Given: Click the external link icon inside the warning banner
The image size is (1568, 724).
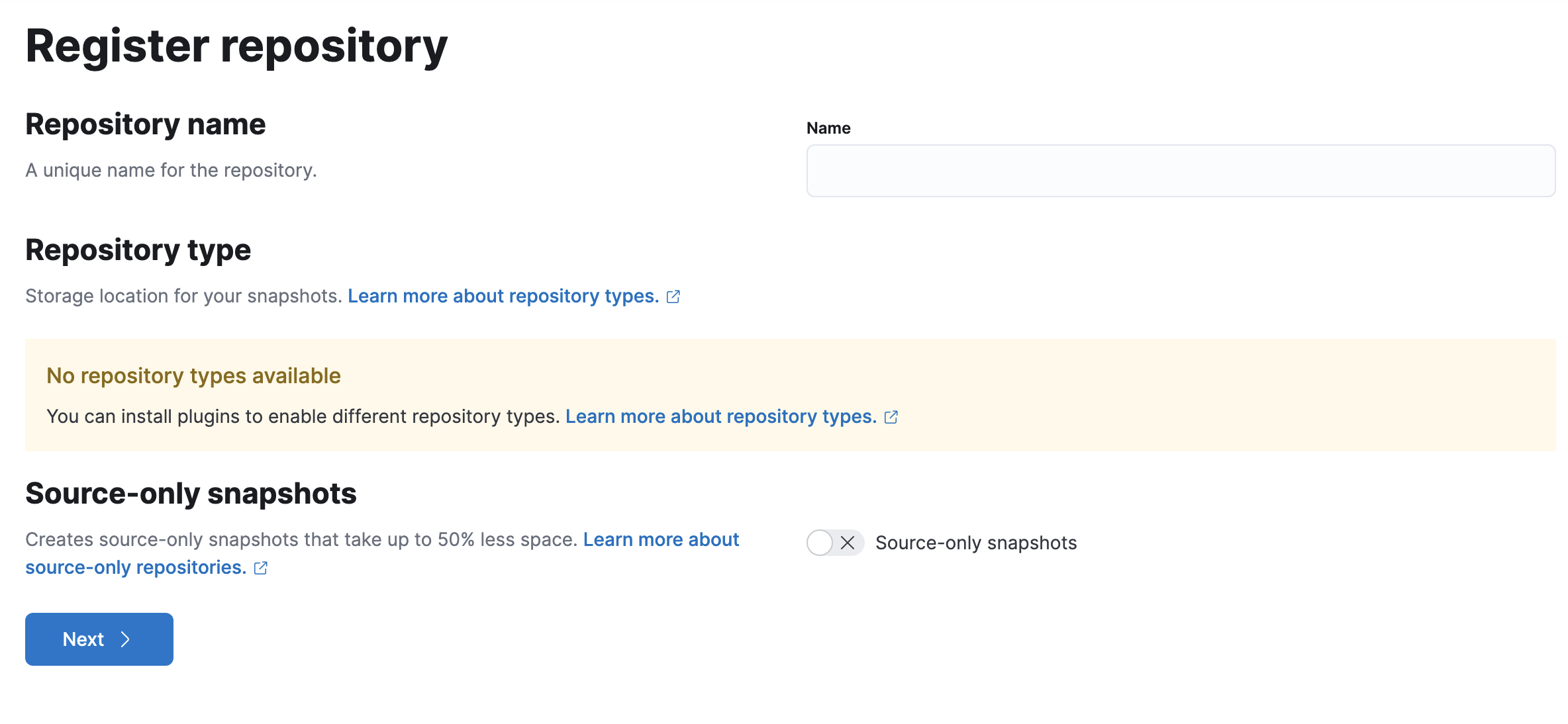Looking at the screenshot, I should (891, 417).
